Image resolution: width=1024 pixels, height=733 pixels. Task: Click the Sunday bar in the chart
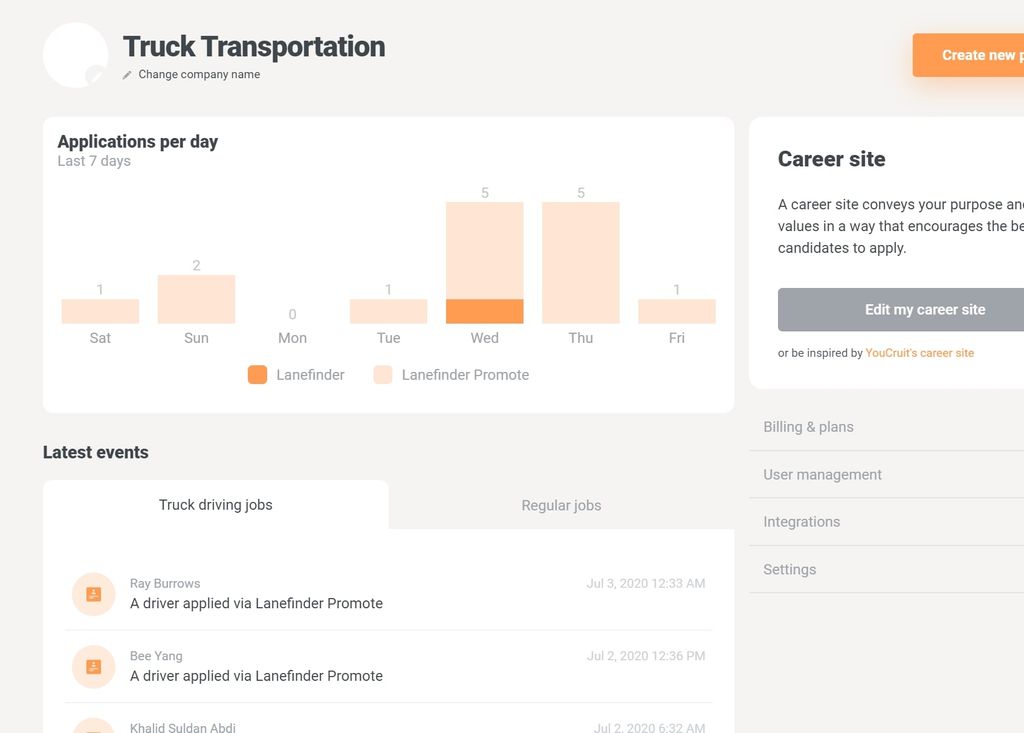click(196, 299)
